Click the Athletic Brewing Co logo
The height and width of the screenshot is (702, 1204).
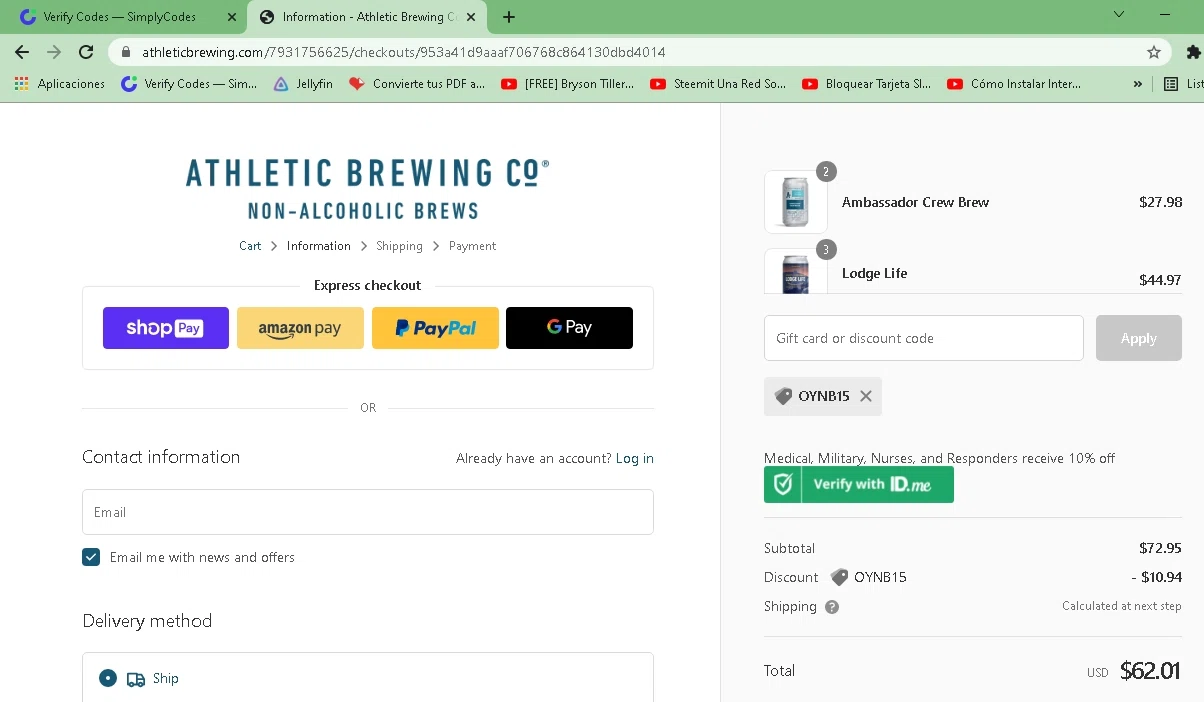(367, 188)
